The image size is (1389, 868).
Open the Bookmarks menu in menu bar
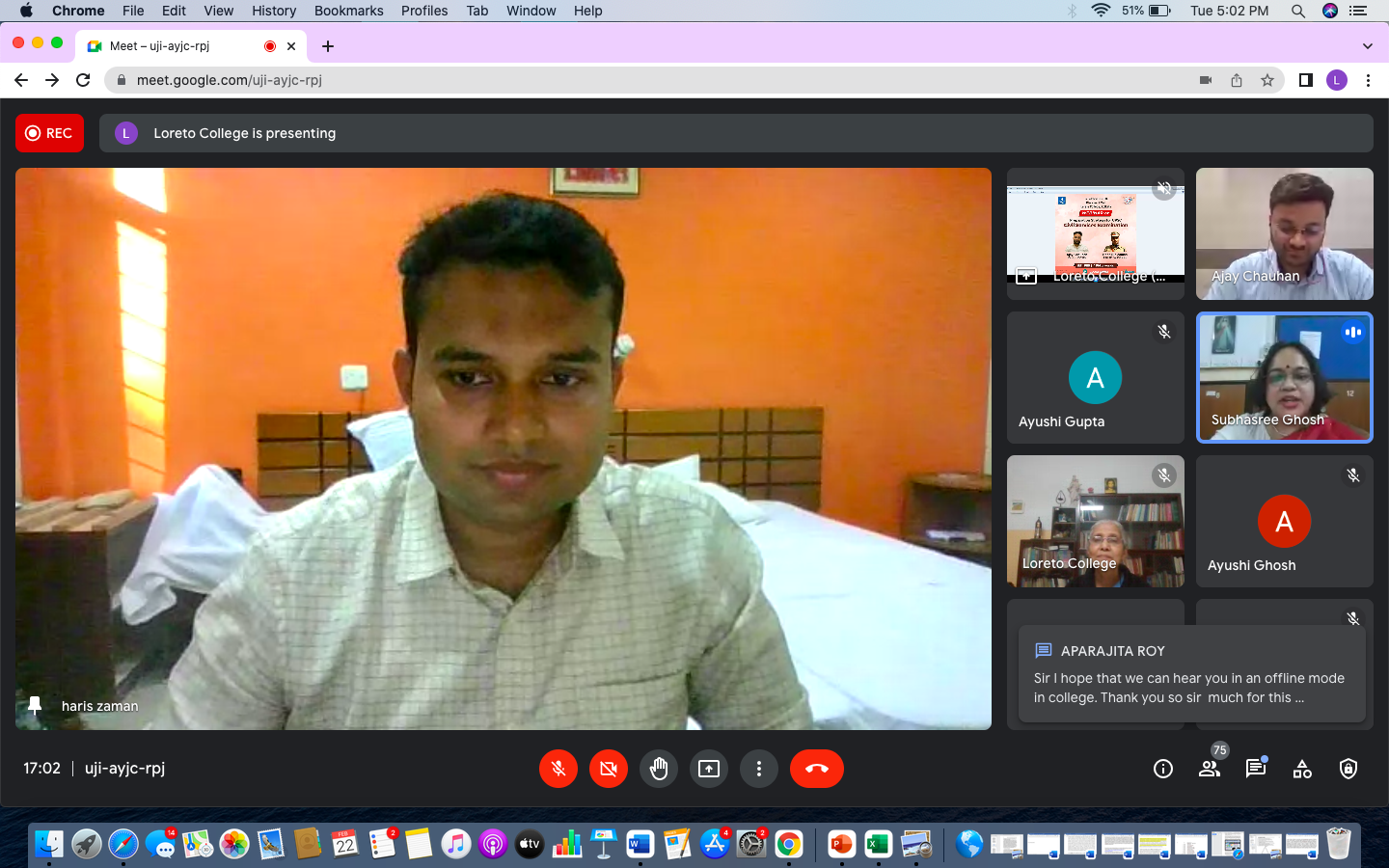348,11
